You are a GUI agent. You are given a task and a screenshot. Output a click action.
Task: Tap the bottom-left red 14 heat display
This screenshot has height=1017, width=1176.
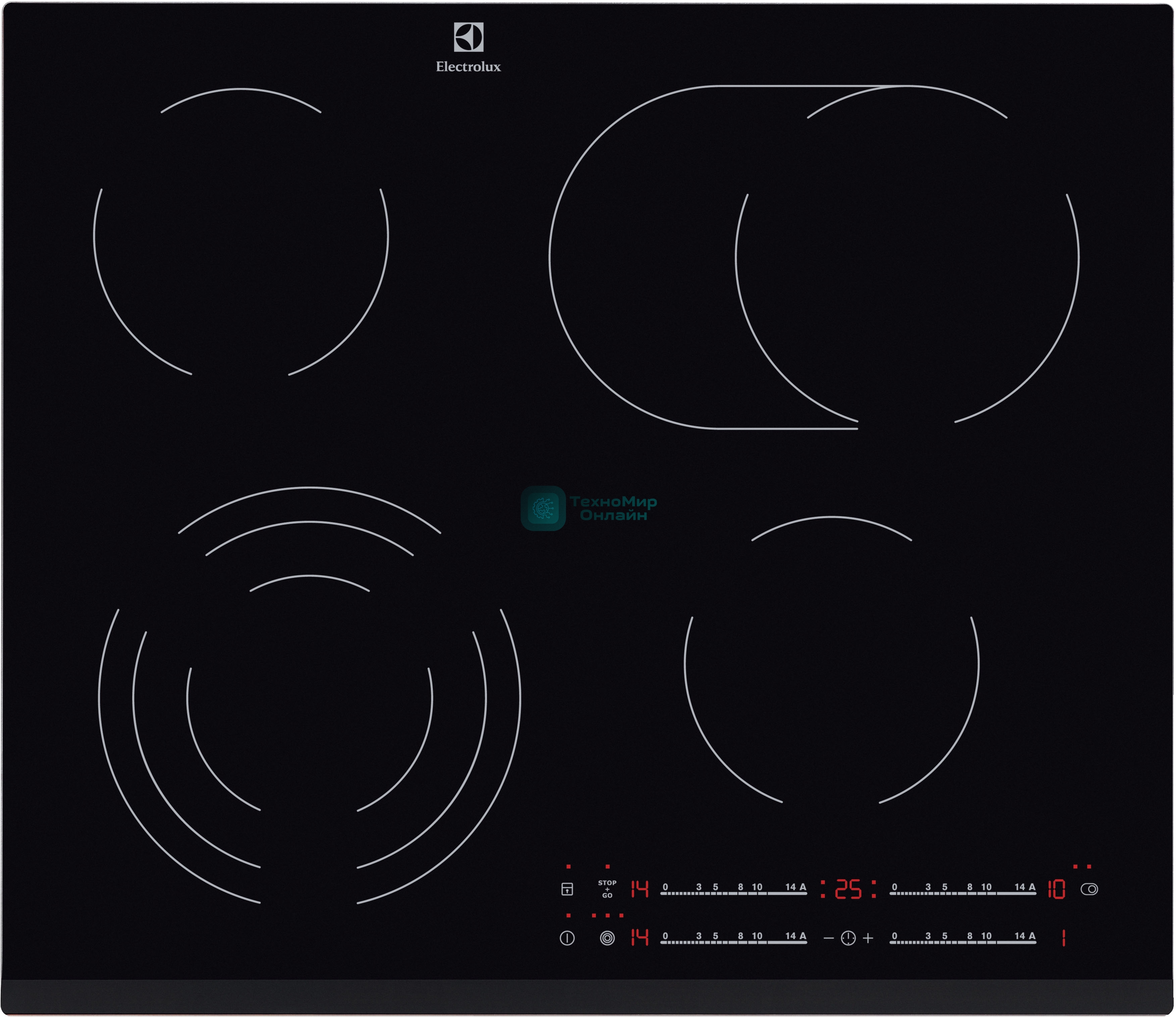tap(640, 938)
